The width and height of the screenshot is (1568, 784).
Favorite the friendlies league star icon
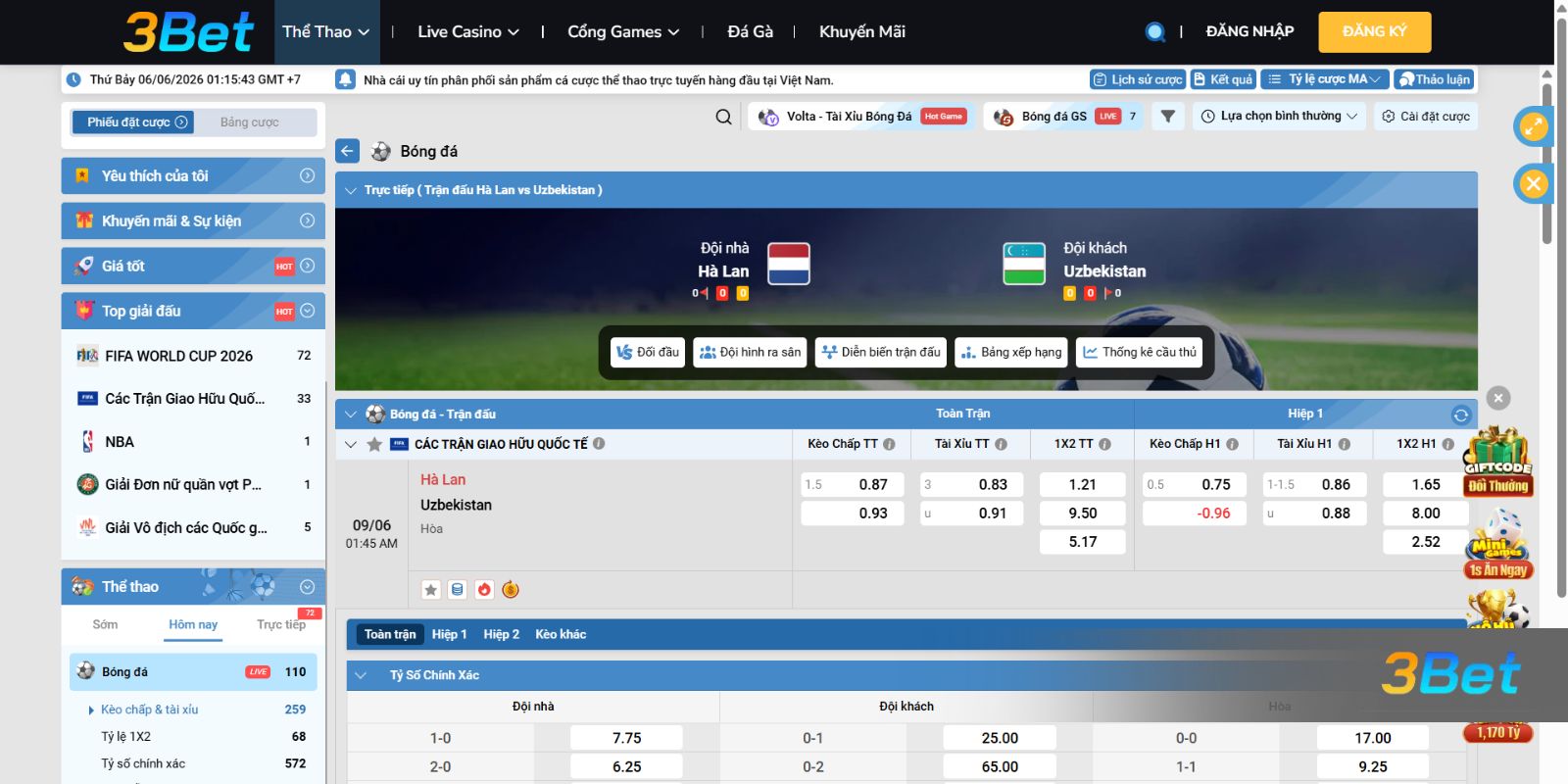(374, 444)
